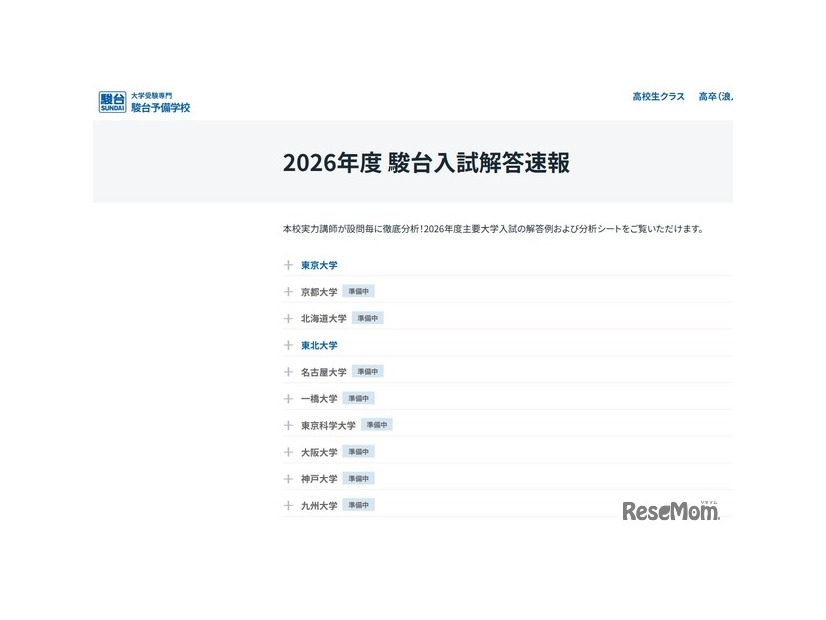Image resolution: width=826 pixels, height=620 pixels.
Task: Click the plus icon beside 神戸大学
Action: pos(289,478)
